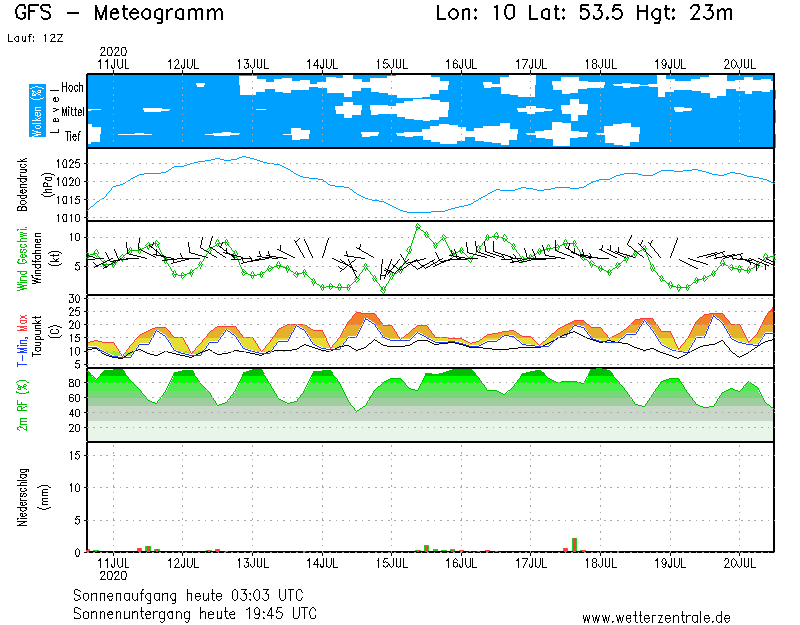Click the "25" tick on the temperature axis
The image size is (800, 625).
(x=74, y=312)
